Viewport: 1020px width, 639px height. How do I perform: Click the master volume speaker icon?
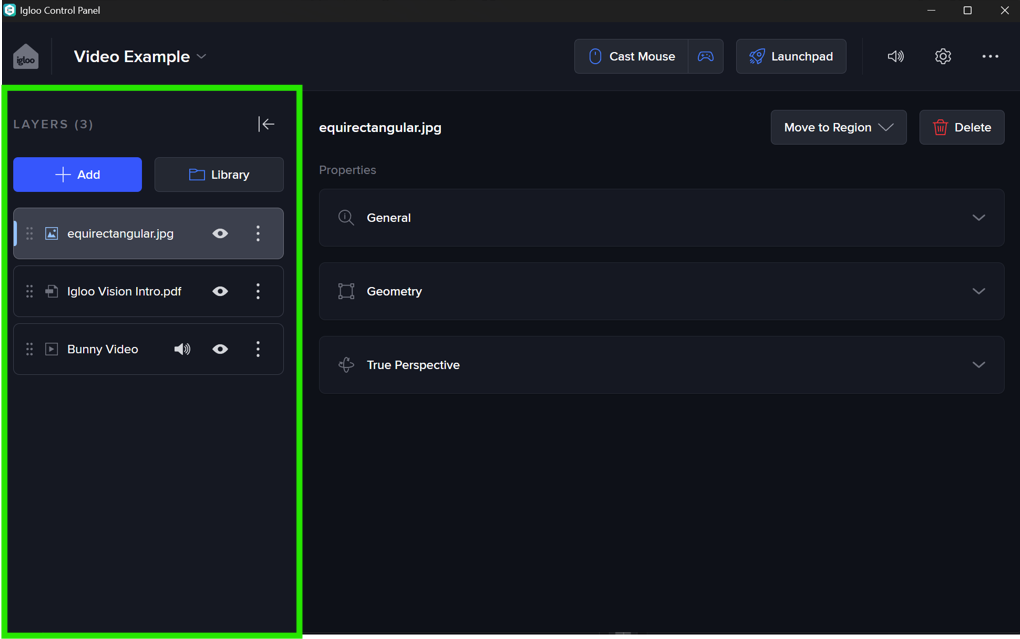pyautogui.click(x=895, y=57)
